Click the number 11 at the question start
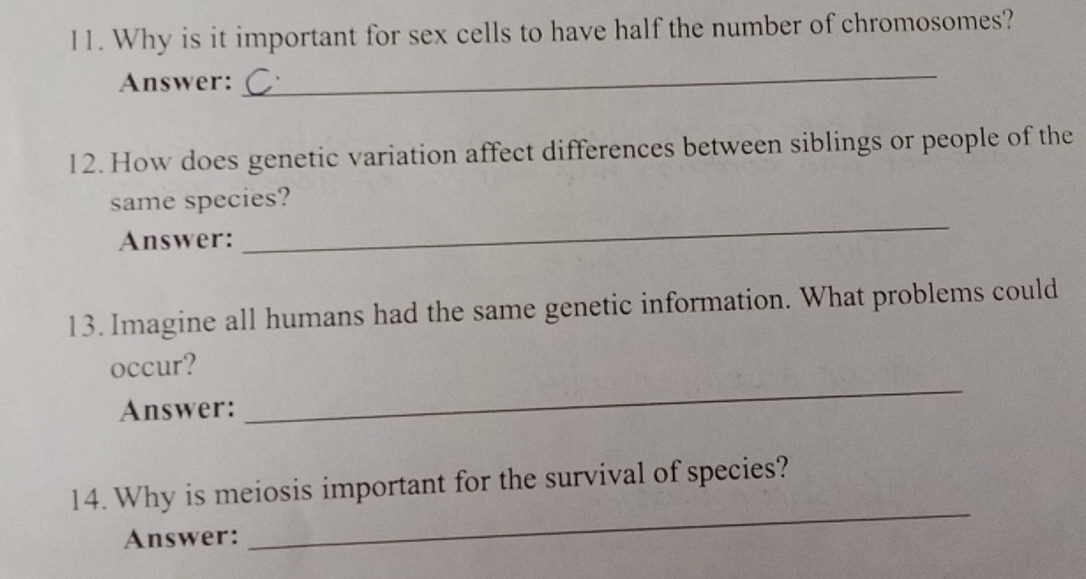 (87, 39)
